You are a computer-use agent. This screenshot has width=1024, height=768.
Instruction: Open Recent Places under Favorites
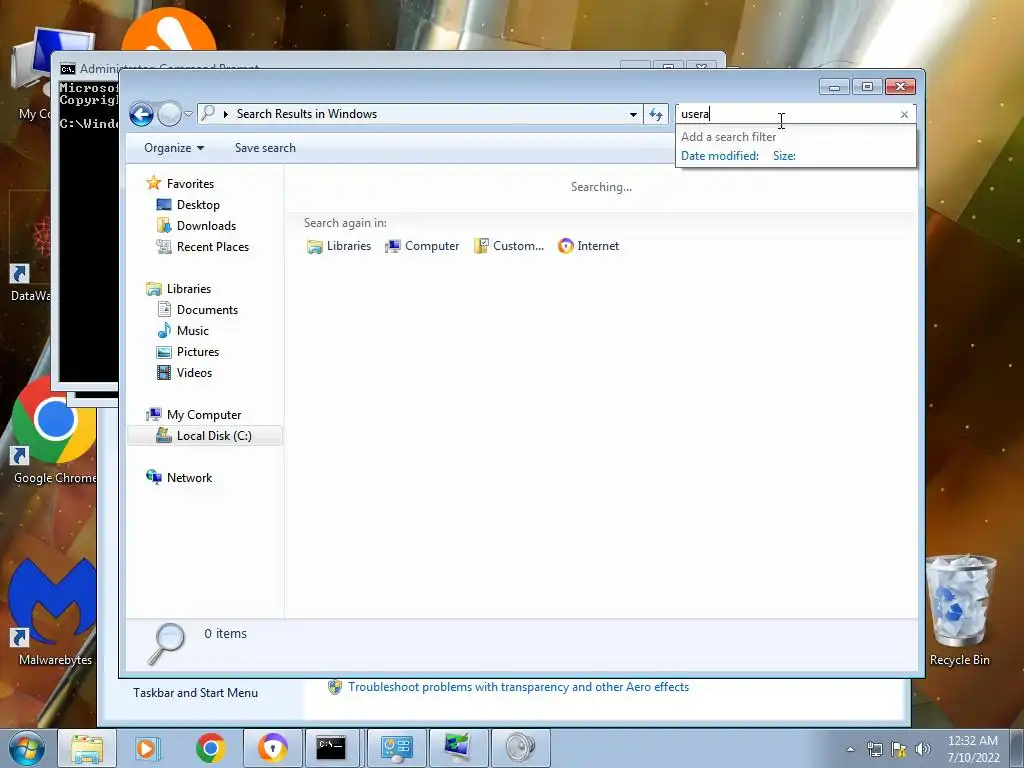[212, 247]
